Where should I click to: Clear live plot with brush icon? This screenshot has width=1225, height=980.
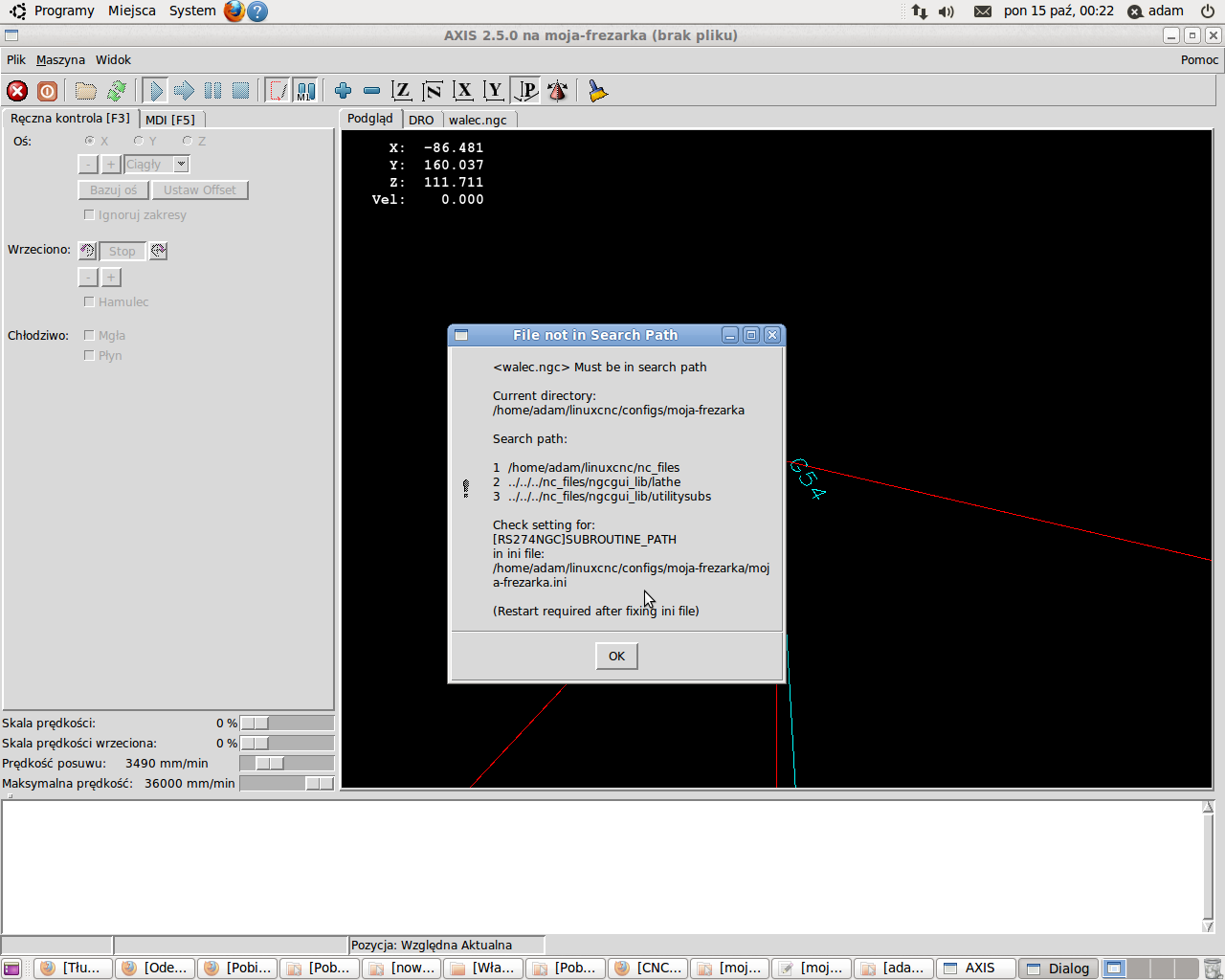[598, 91]
